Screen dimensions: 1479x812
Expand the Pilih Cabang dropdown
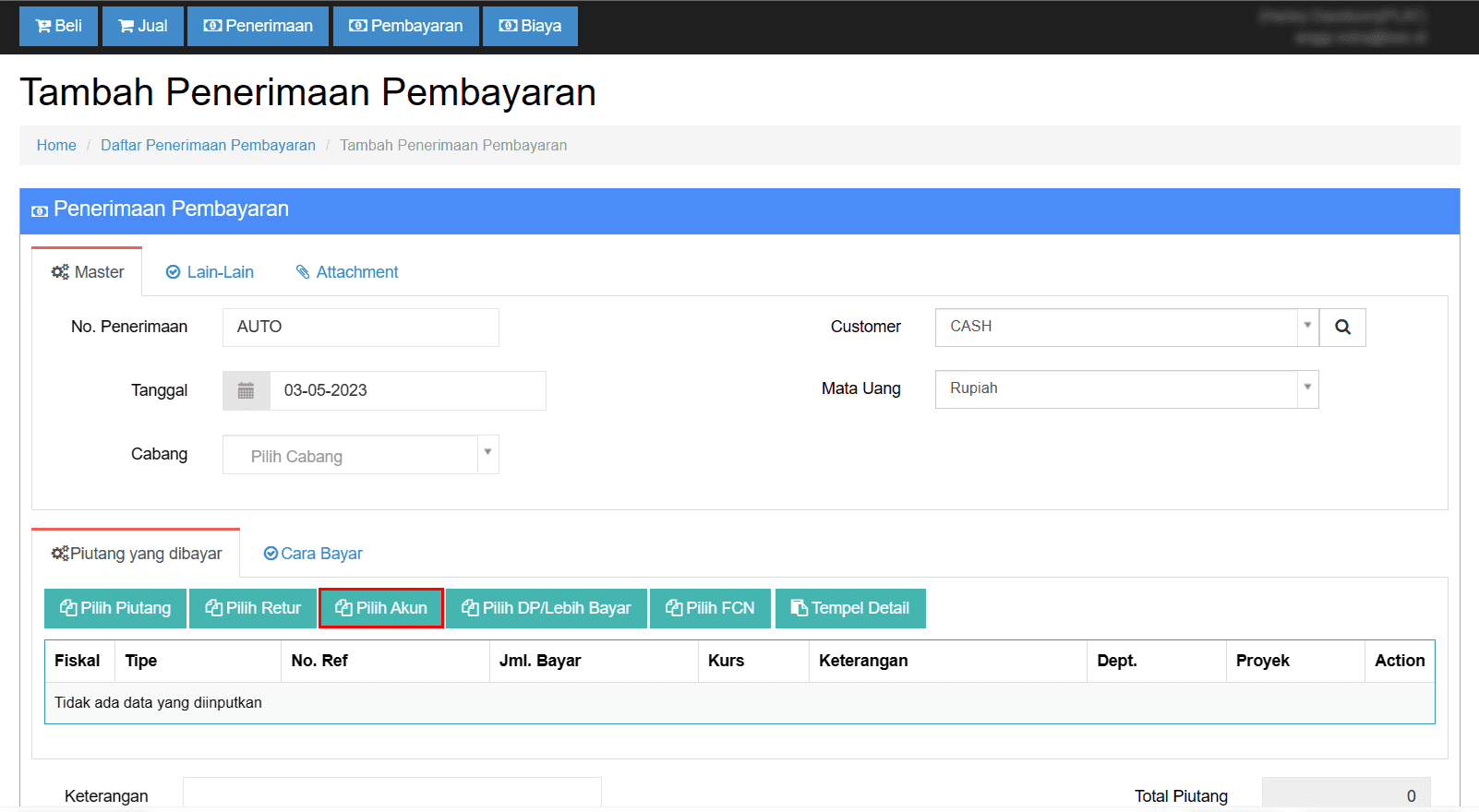(x=360, y=455)
